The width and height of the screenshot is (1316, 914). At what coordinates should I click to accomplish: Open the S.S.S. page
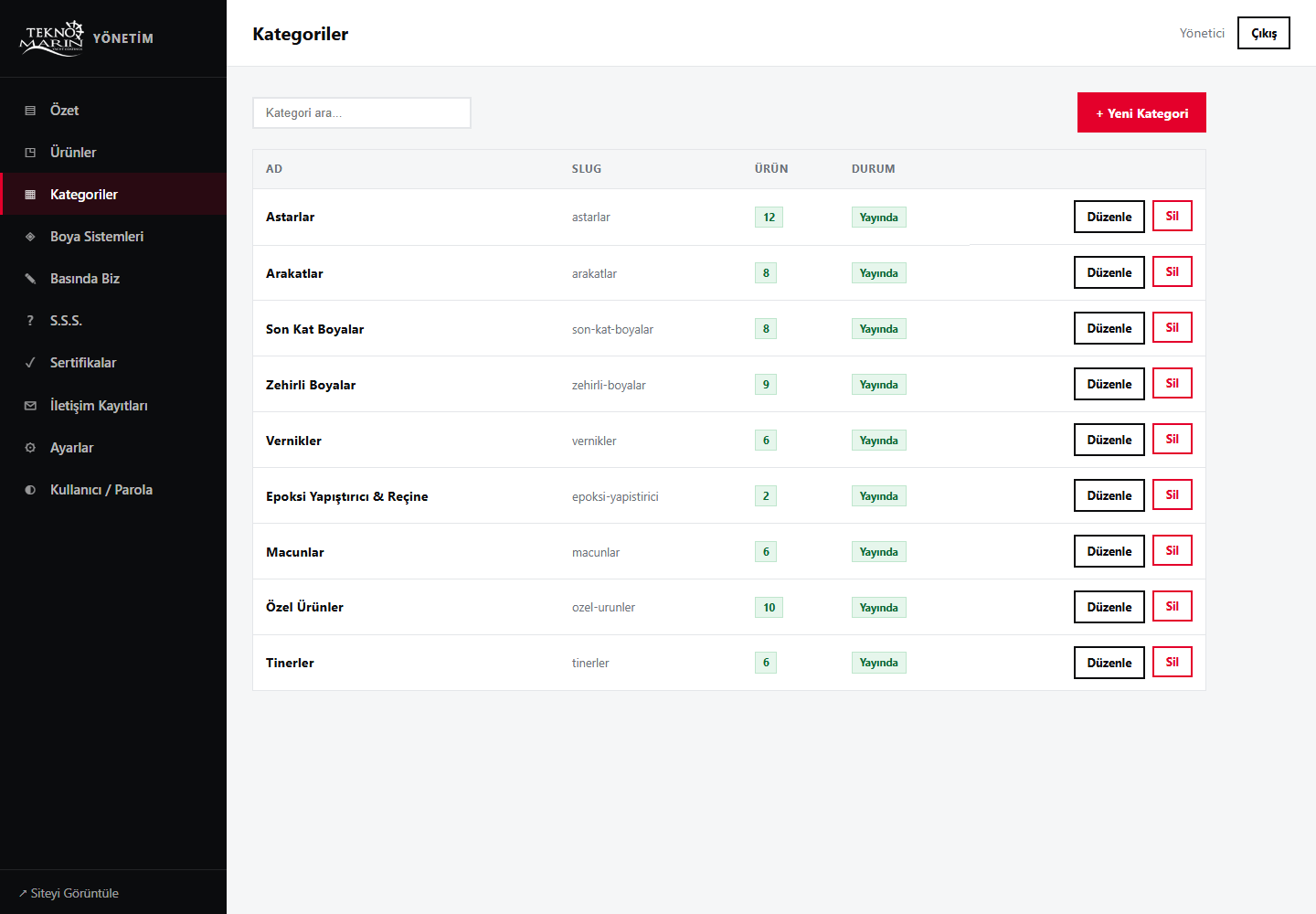point(113,321)
